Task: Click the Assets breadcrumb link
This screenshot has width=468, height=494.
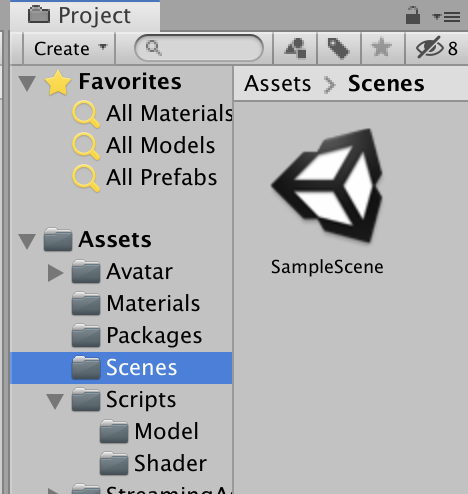Action: (x=277, y=84)
